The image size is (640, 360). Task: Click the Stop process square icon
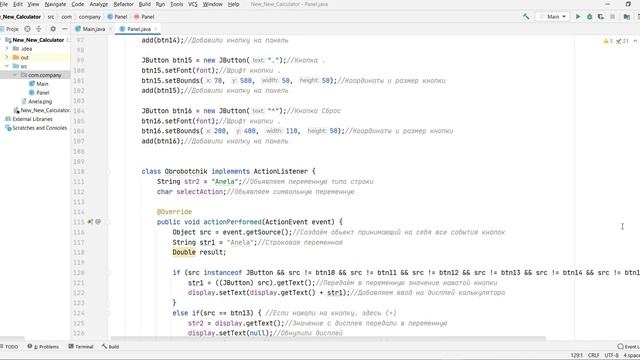pos(612,17)
